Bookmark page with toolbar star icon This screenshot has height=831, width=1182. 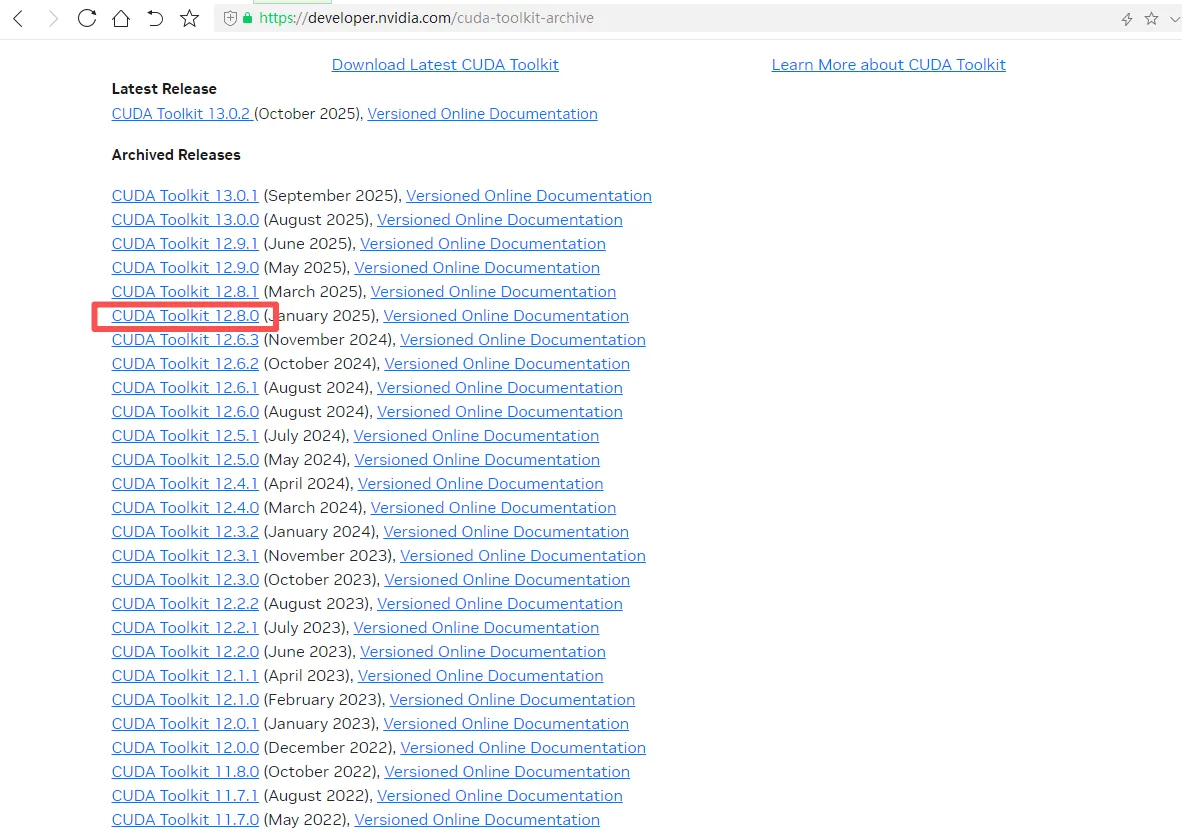click(x=189, y=18)
